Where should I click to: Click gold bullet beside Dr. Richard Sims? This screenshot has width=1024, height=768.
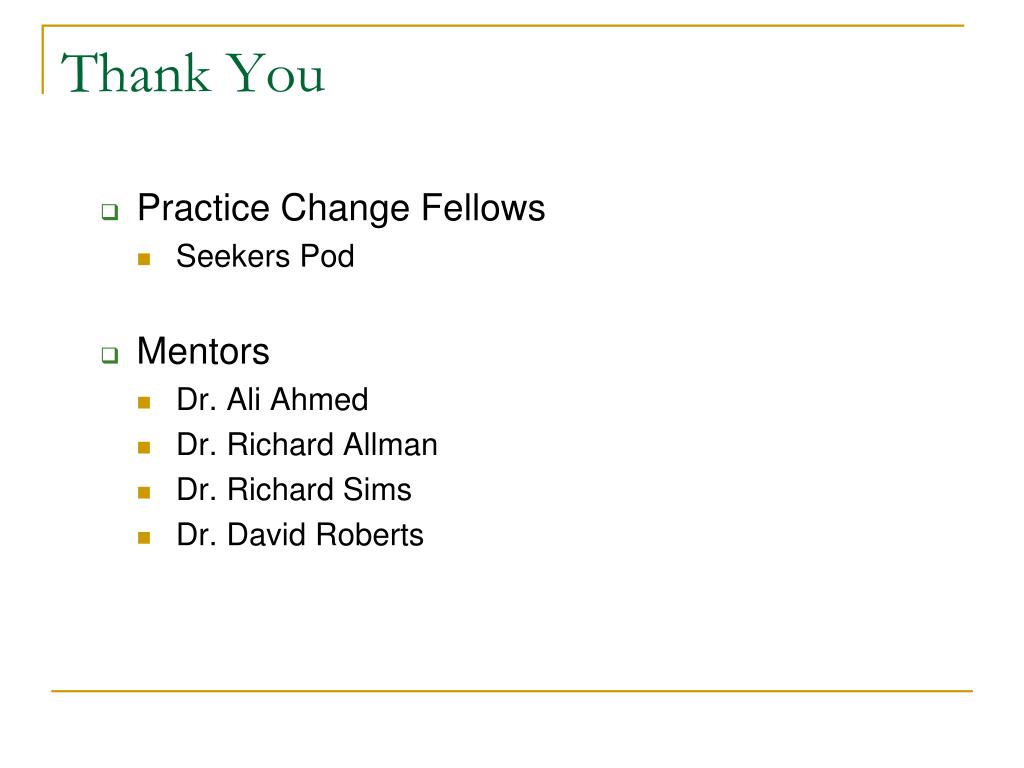coord(144,492)
